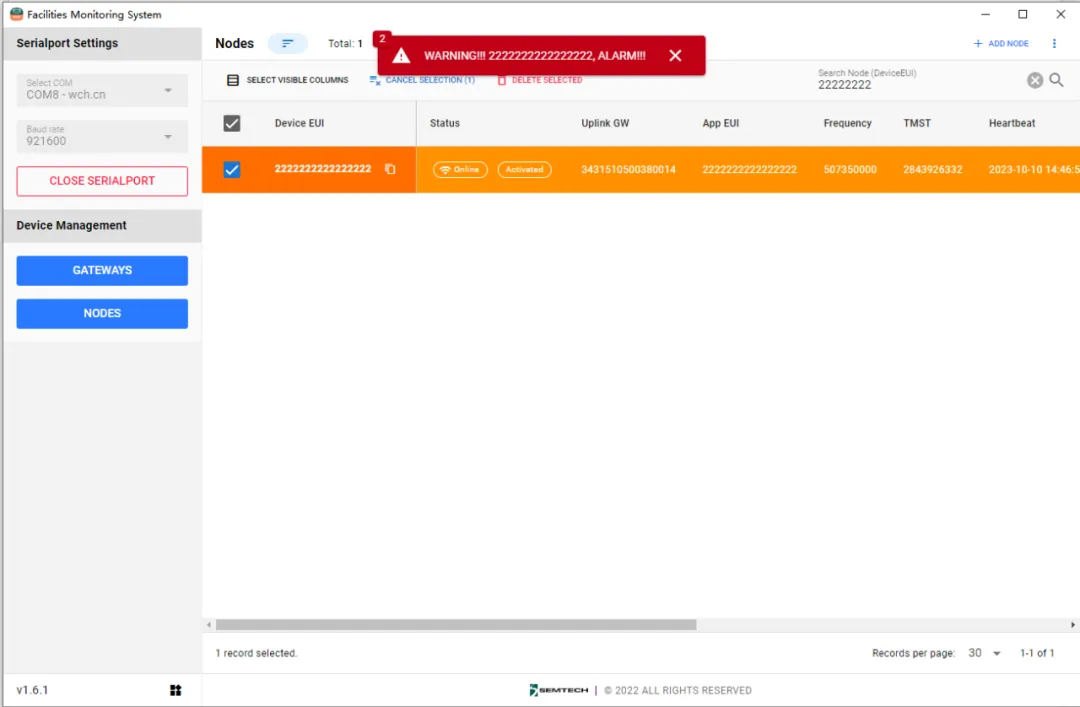This screenshot has width=1080, height=707.
Task: Switch to the Nodes management view
Action: point(102,313)
